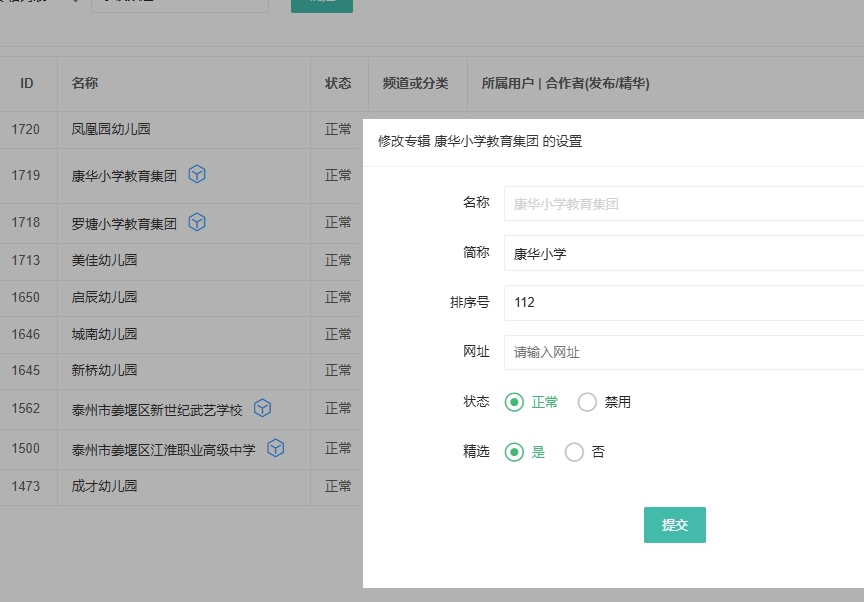Select 禁用 status radio button
Image resolution: width=864 pixels, height=602 pixels.
tap(587, 402)
